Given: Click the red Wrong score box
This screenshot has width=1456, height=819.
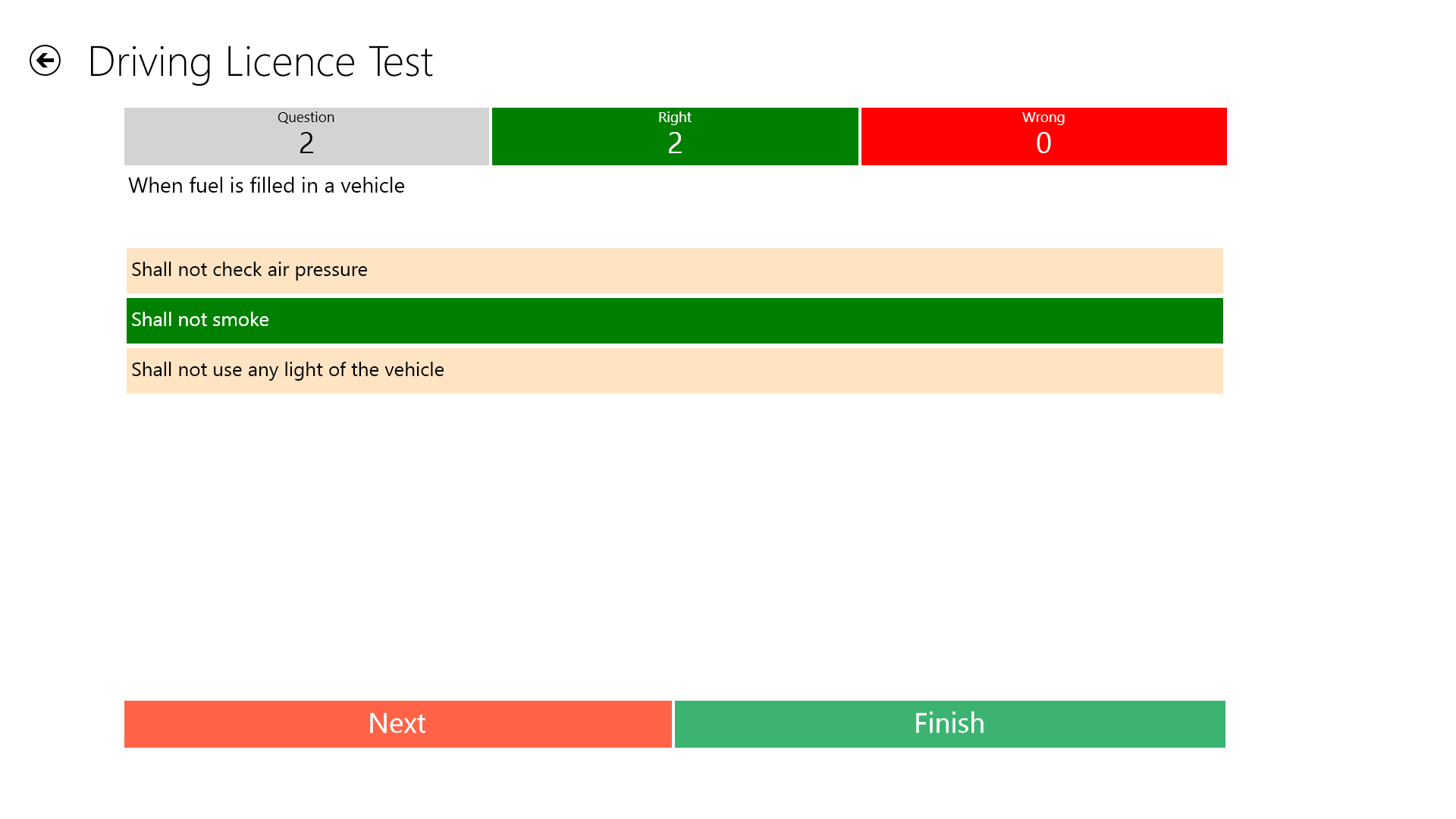Looking at the screenshot, I should (x=1043, y=136).
